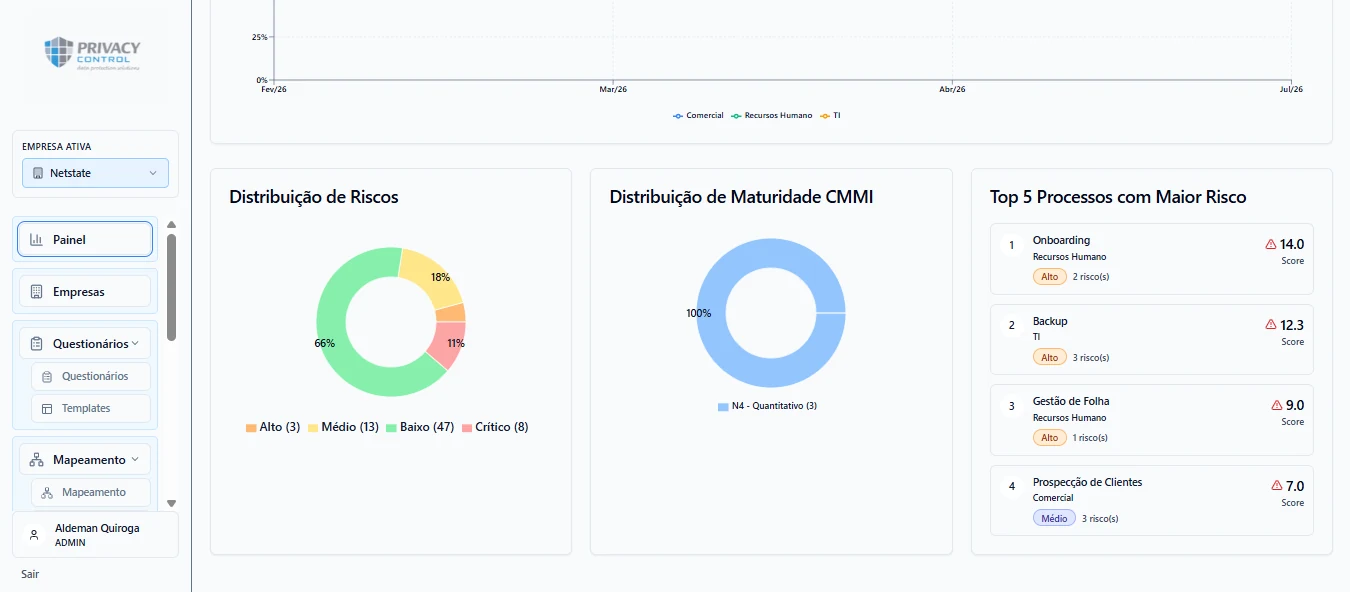Click warning triangle next to score 12.3
Image resolution: width=1350 pixels, height=592 pixels.
1271,325
